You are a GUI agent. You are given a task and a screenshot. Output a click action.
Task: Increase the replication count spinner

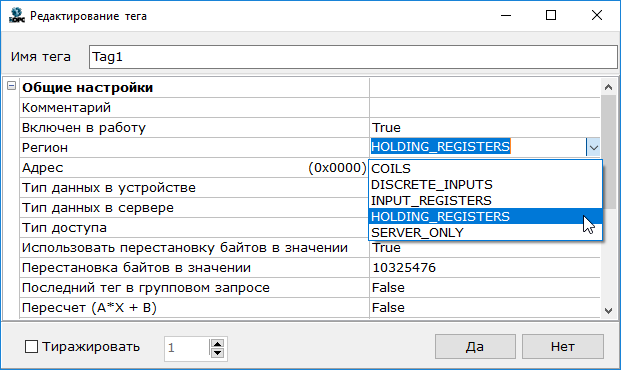click(217, 343)
